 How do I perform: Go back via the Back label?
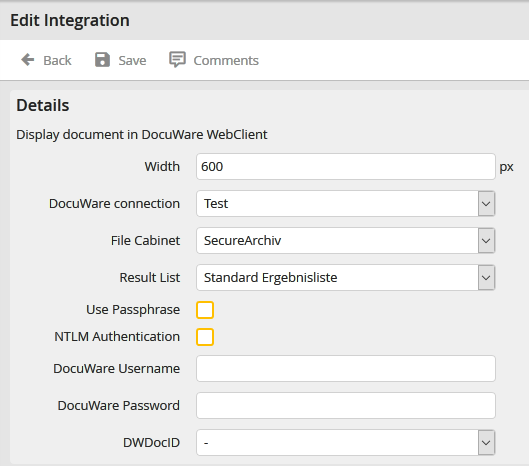click(57, 61)
